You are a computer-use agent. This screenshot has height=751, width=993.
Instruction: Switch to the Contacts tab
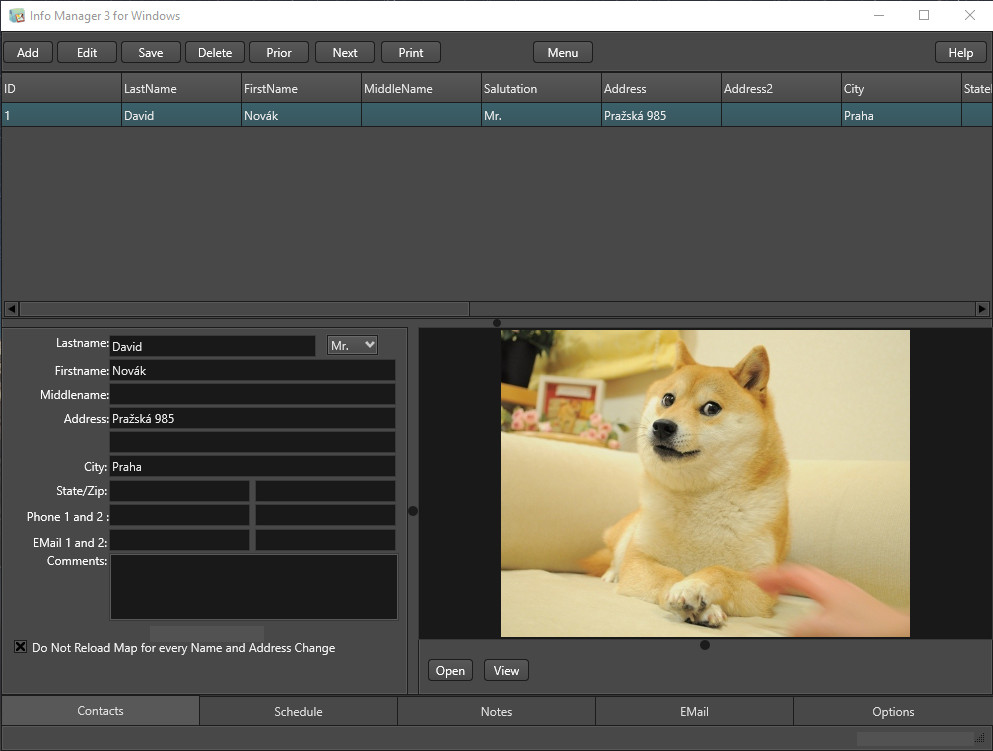pyautogui.click(x=100, y=710)
